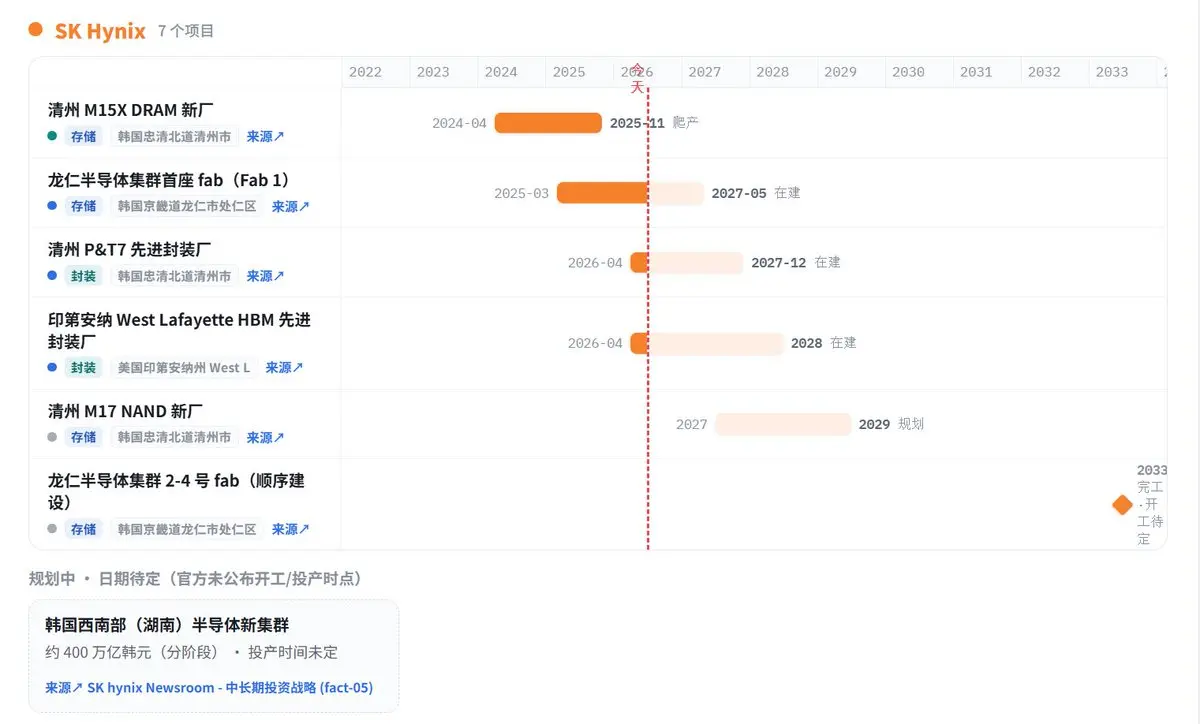Viewport: 1200px width, 724px height.
Task: Open 来源 link for 清州 M15X DRAM 新厂
Action: coord(265,137)
